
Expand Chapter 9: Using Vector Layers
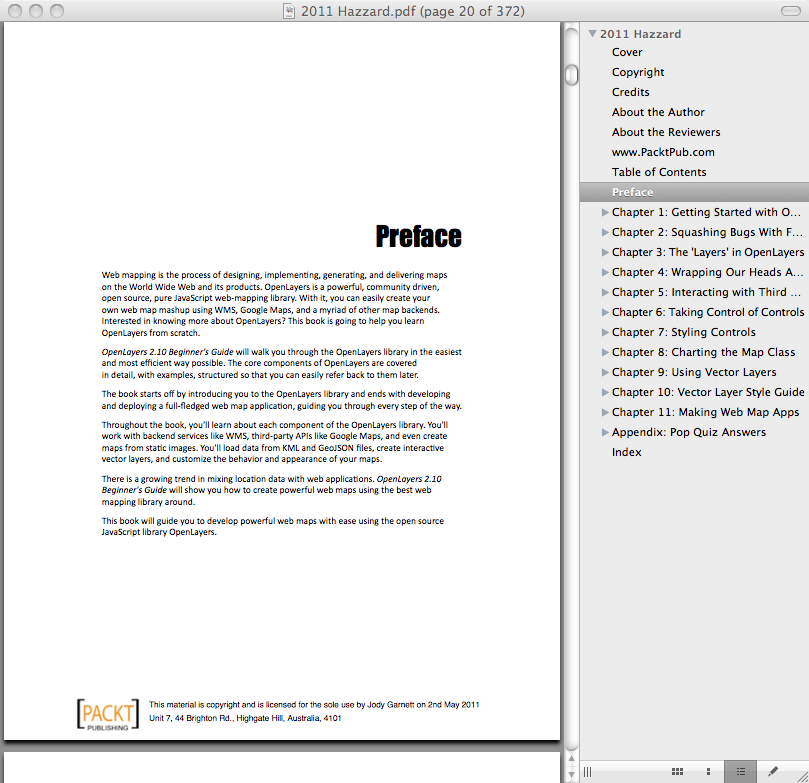coord(605,372)
